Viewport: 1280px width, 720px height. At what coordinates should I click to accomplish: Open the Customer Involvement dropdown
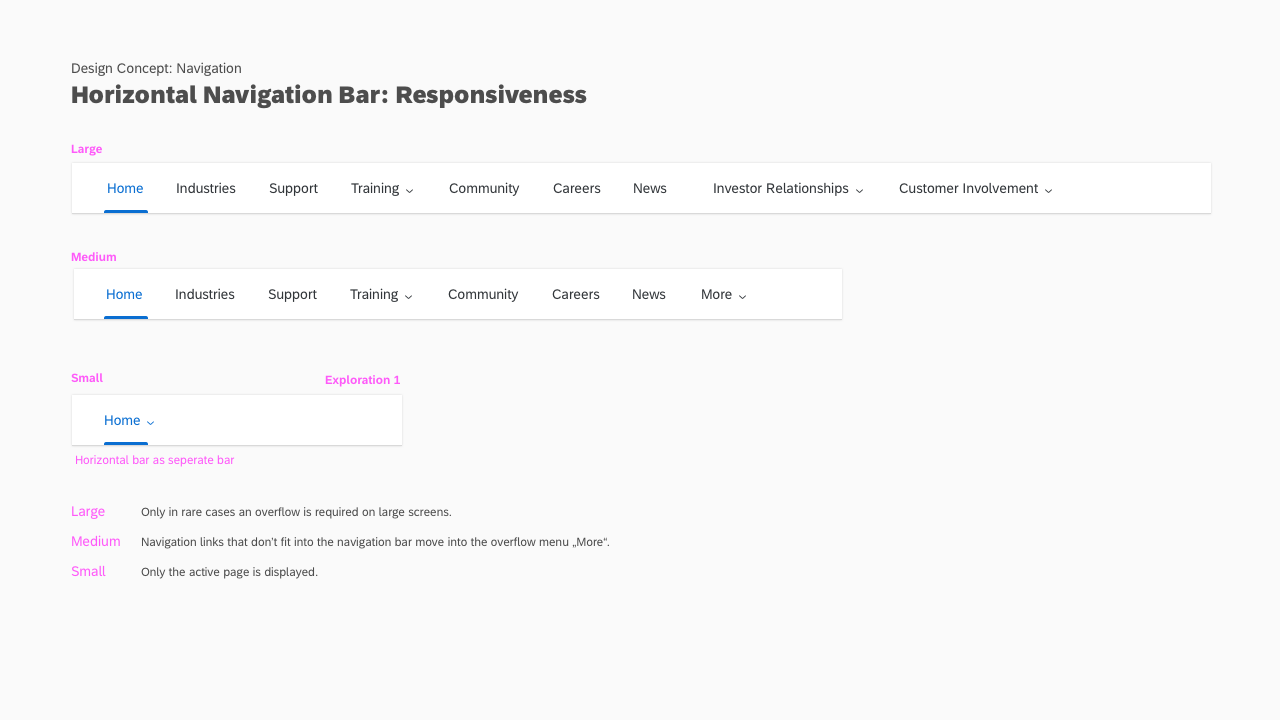pyautogui.click(x=974, y=188)
